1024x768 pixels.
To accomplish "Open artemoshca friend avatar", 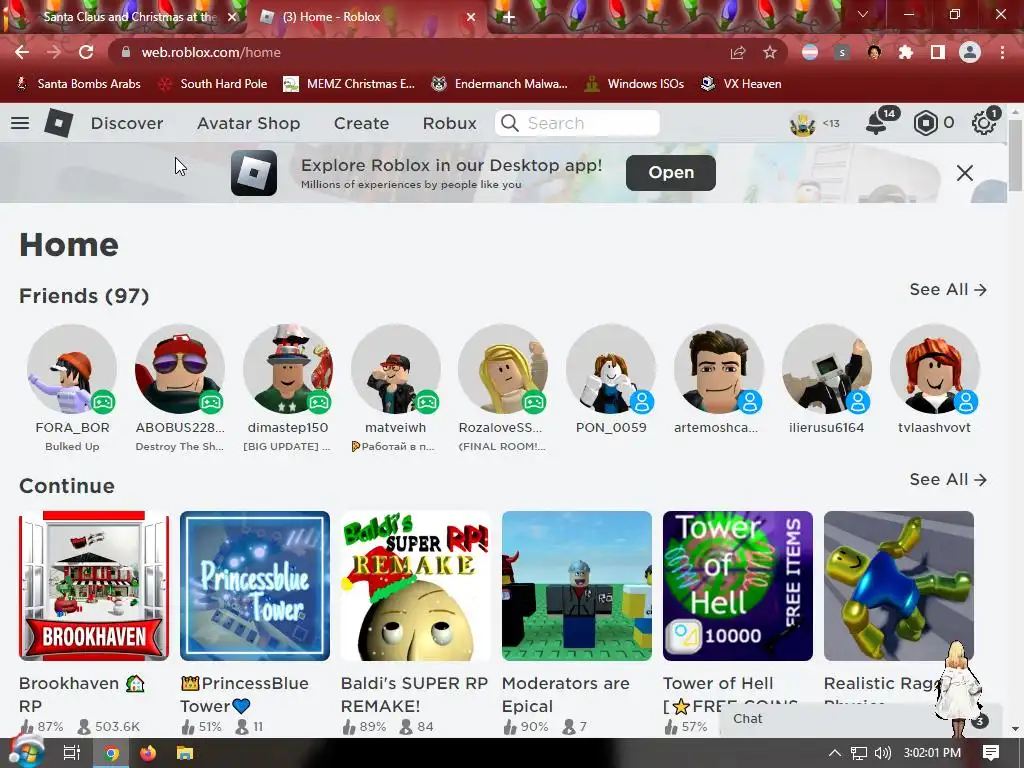I will click(x=719, y=369).
